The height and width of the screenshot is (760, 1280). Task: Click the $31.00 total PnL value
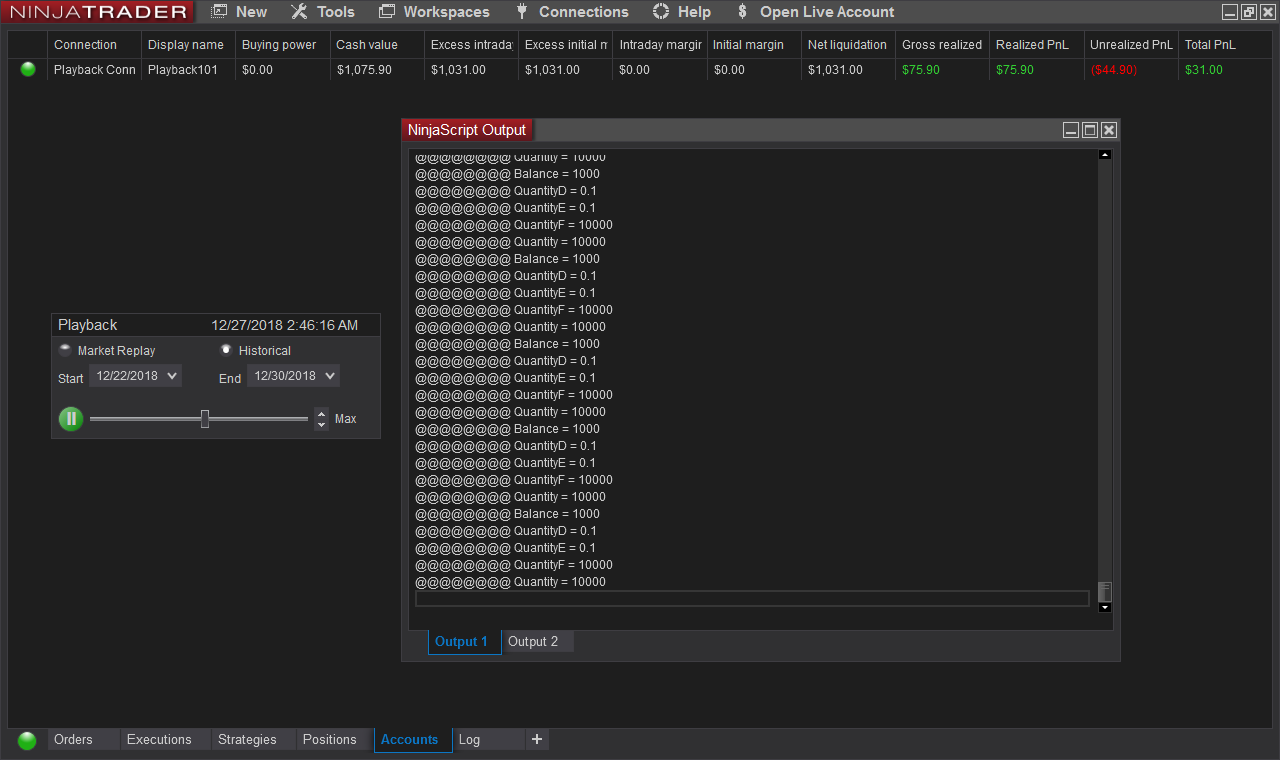coord(1204,70)
